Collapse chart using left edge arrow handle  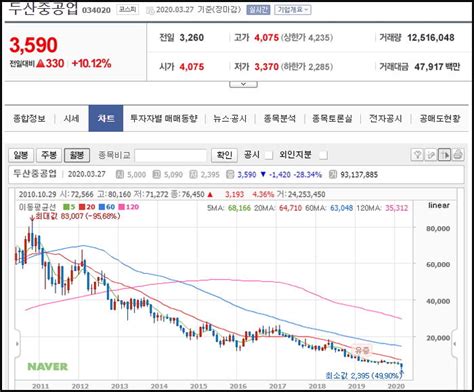pos(18,344)
